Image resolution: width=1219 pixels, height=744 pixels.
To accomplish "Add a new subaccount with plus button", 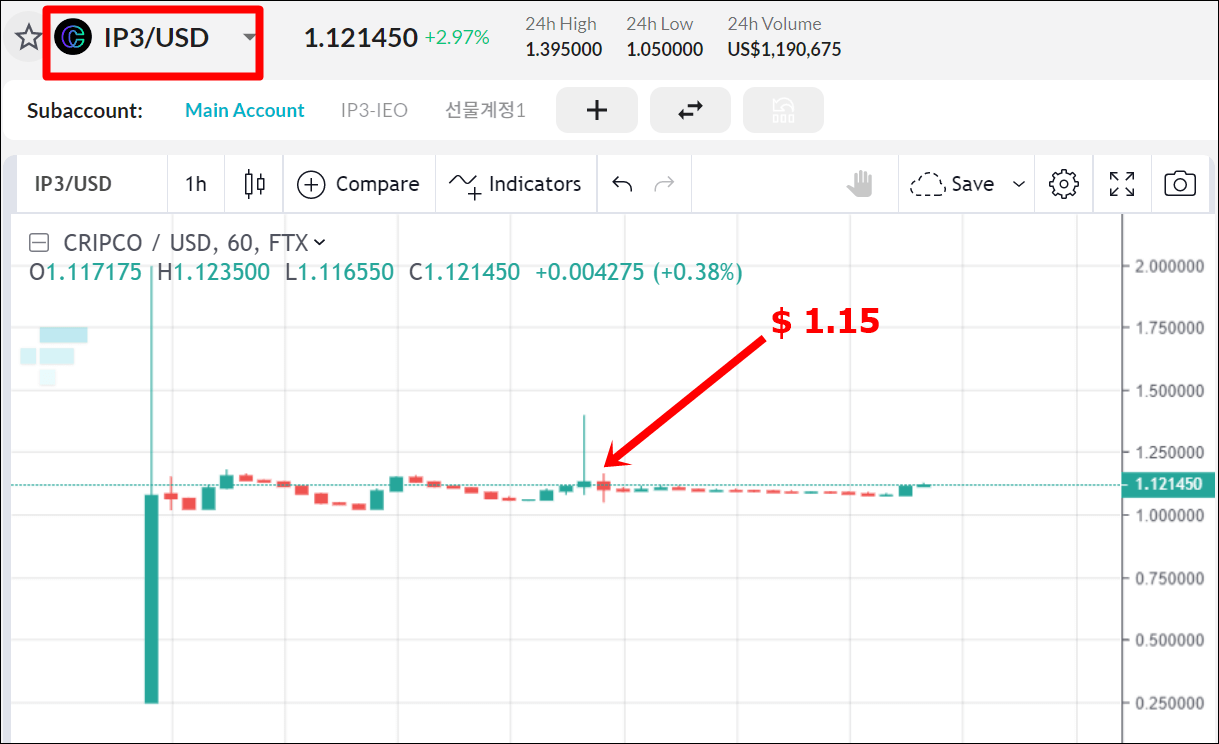I will point(597,110).
